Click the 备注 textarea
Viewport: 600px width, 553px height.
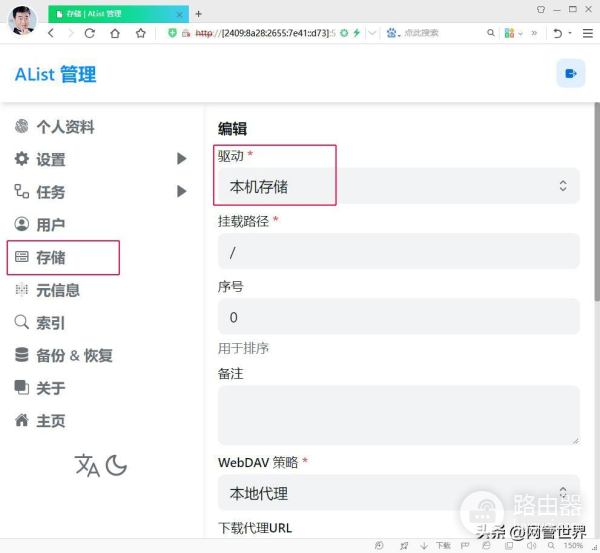pyautogui.click(x=398, y=415)
